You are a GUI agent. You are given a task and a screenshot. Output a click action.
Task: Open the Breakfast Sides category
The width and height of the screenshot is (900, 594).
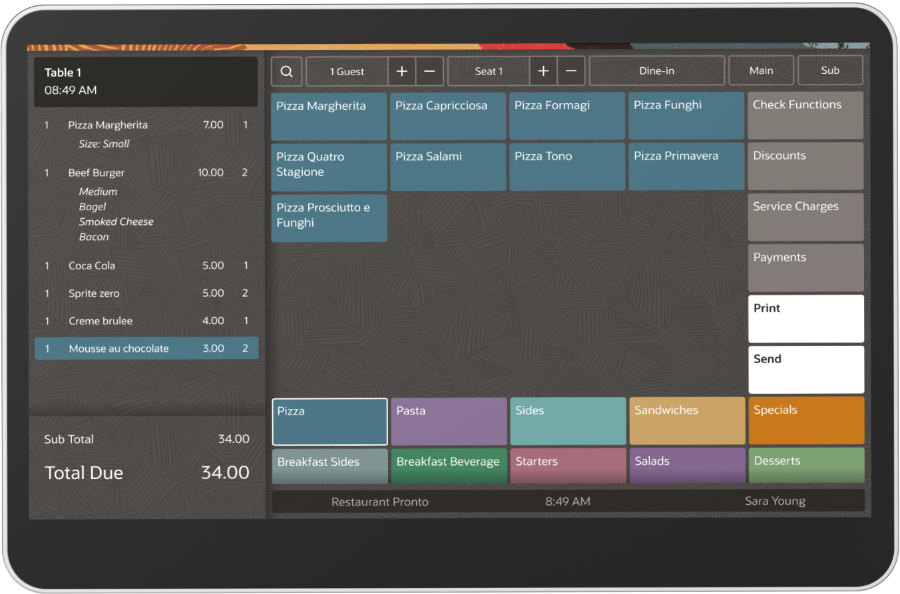(x=330, y=466)
